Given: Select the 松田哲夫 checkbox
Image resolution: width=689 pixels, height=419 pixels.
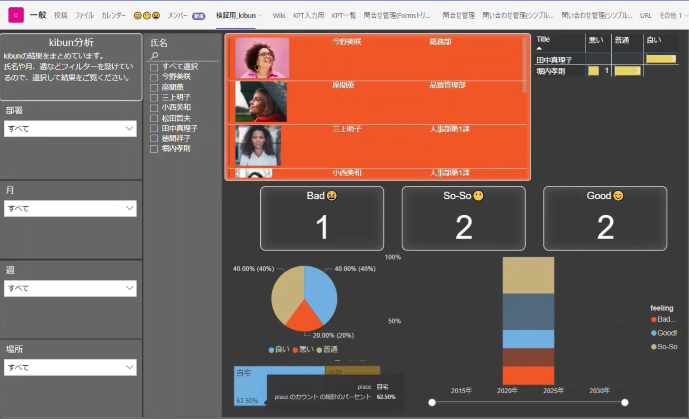Looking at the screenshot, I should 154,117.
